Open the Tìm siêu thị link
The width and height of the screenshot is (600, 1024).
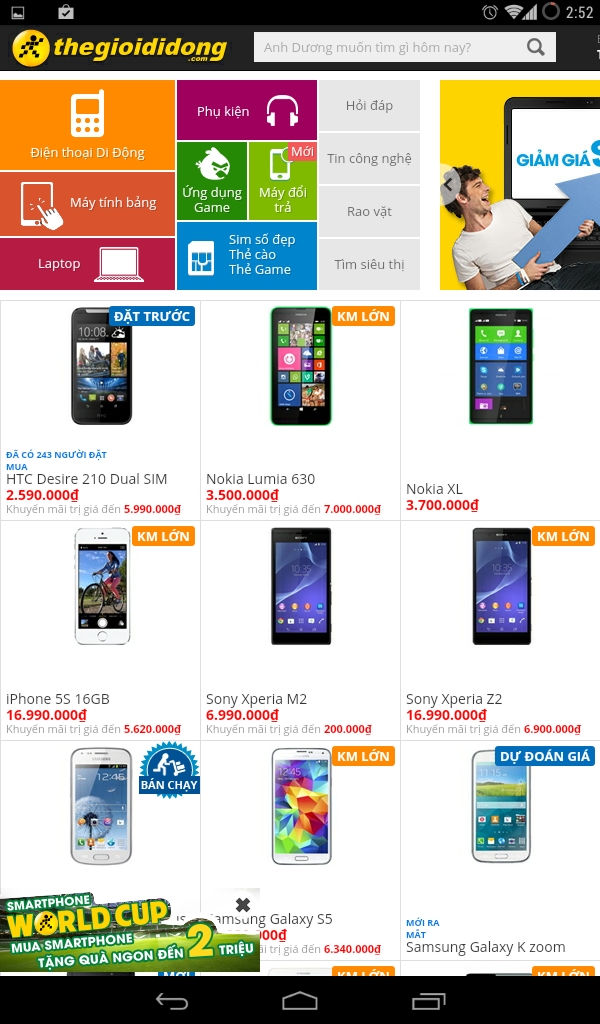pyautogui.click(x=369, y=264)
